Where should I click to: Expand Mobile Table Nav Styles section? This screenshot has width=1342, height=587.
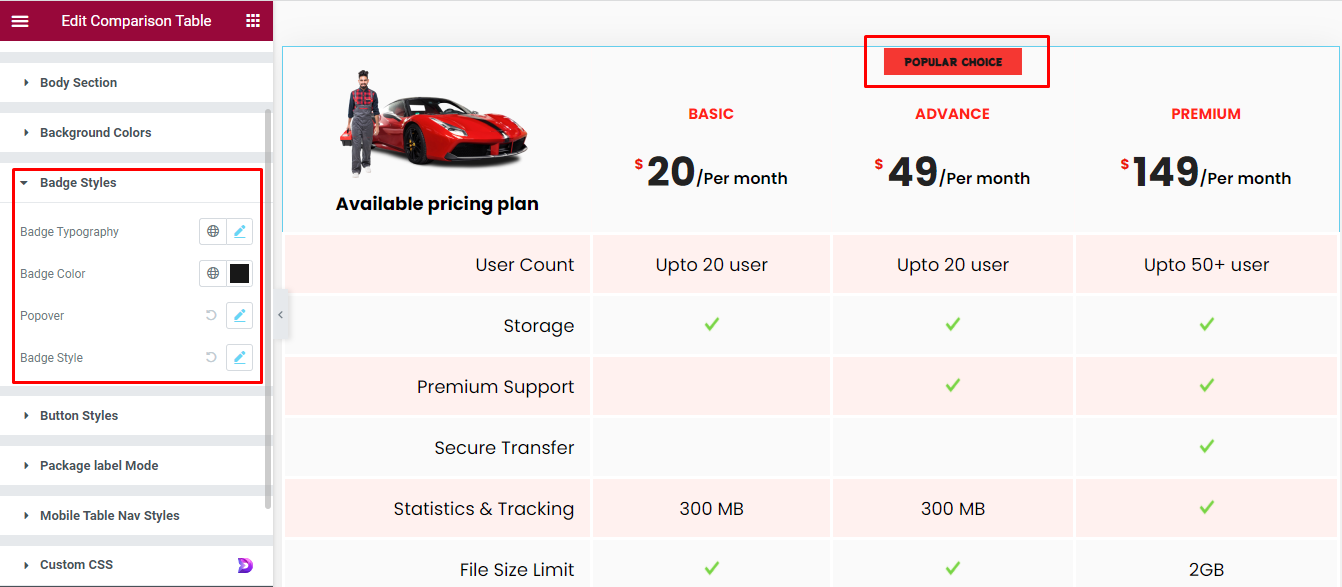pos(109,516)
